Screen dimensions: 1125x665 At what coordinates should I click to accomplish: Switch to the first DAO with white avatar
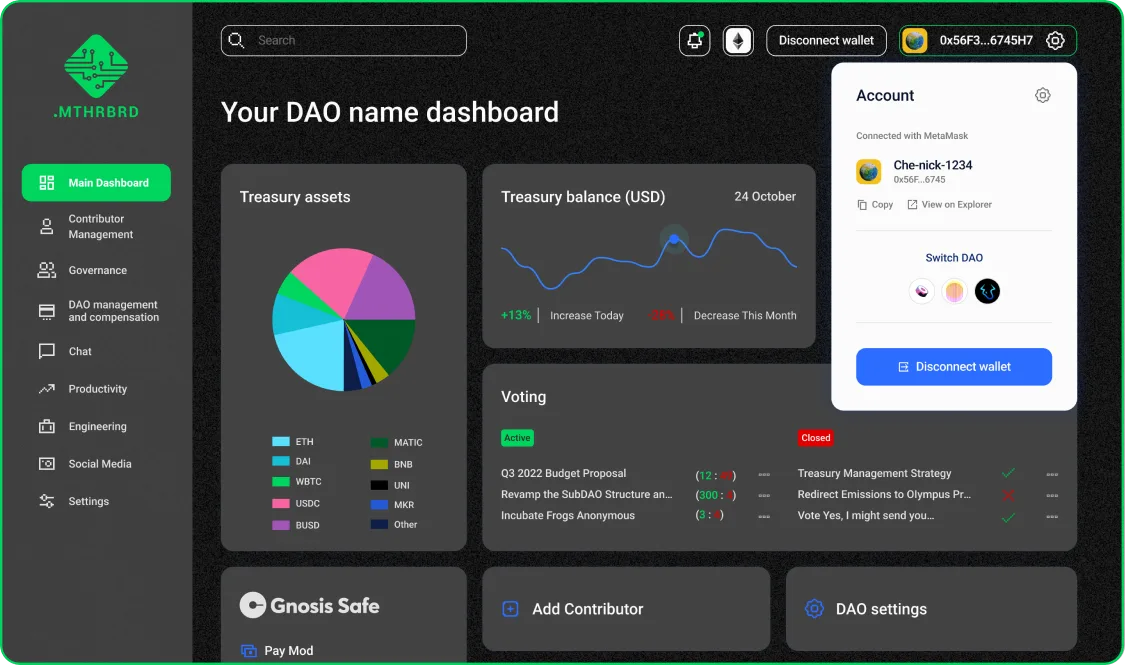click(x=921, y=291)
